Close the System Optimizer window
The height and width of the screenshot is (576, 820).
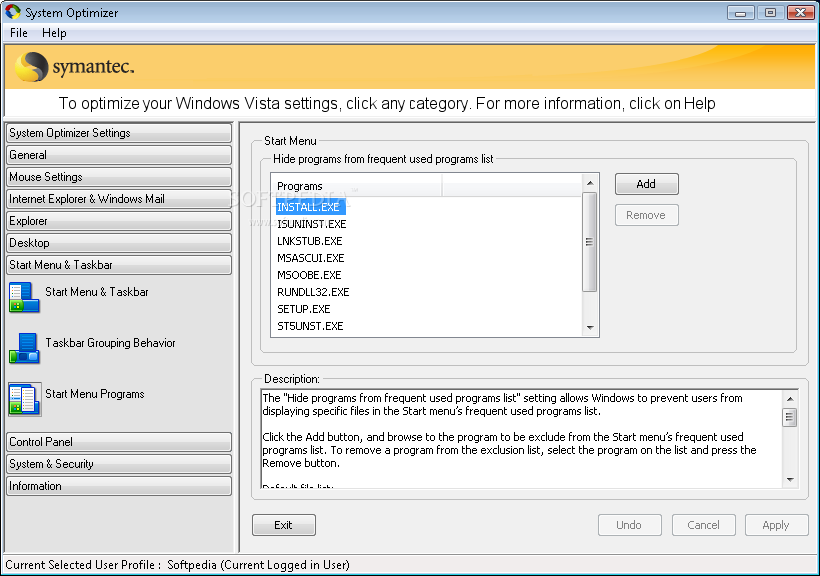pyautogui.click(x=801, y=13)
